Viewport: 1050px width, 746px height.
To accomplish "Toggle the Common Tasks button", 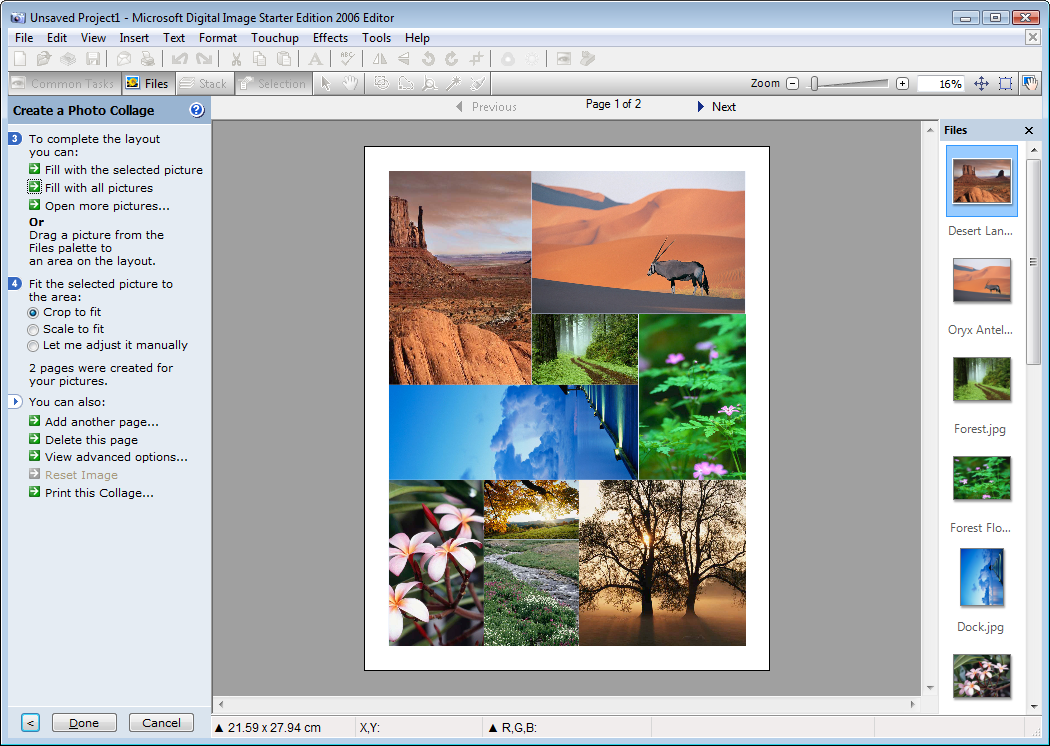I will point(64,84).
